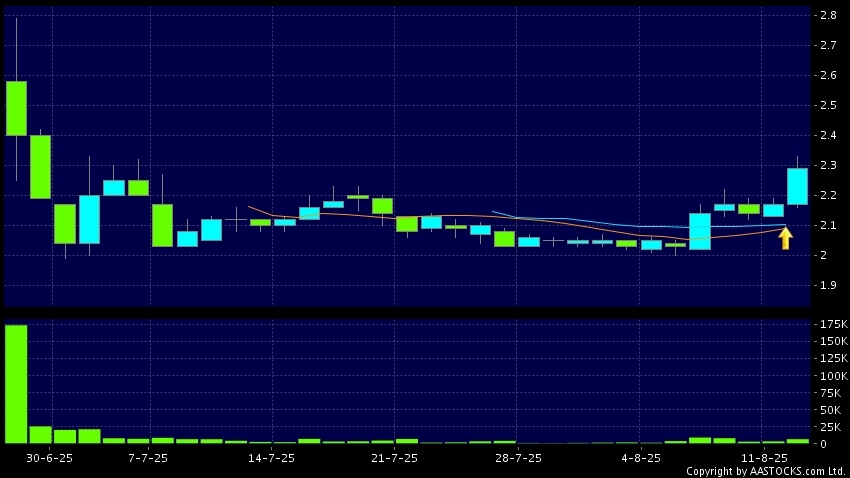Viewport: 850px width, 478px height.
Task: Click the 2.3 price axis label
Action: (828, 165)
